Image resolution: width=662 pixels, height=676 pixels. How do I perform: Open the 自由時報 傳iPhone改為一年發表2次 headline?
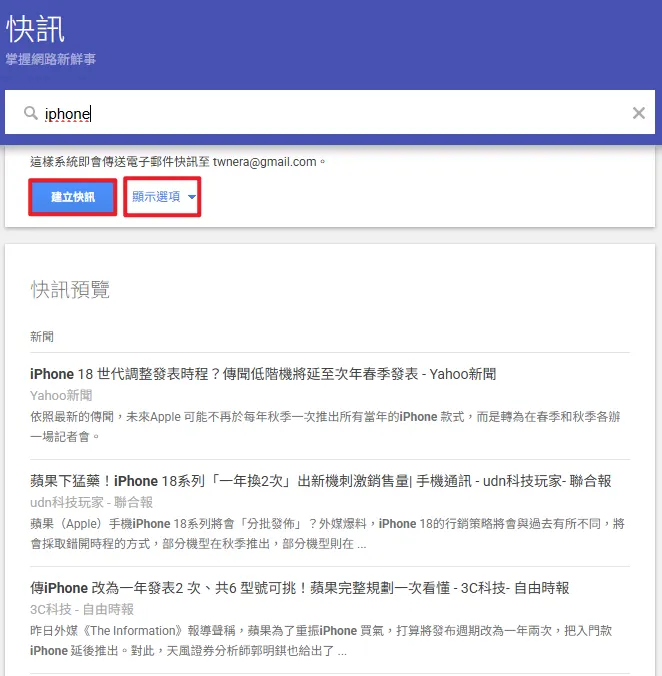300,588
